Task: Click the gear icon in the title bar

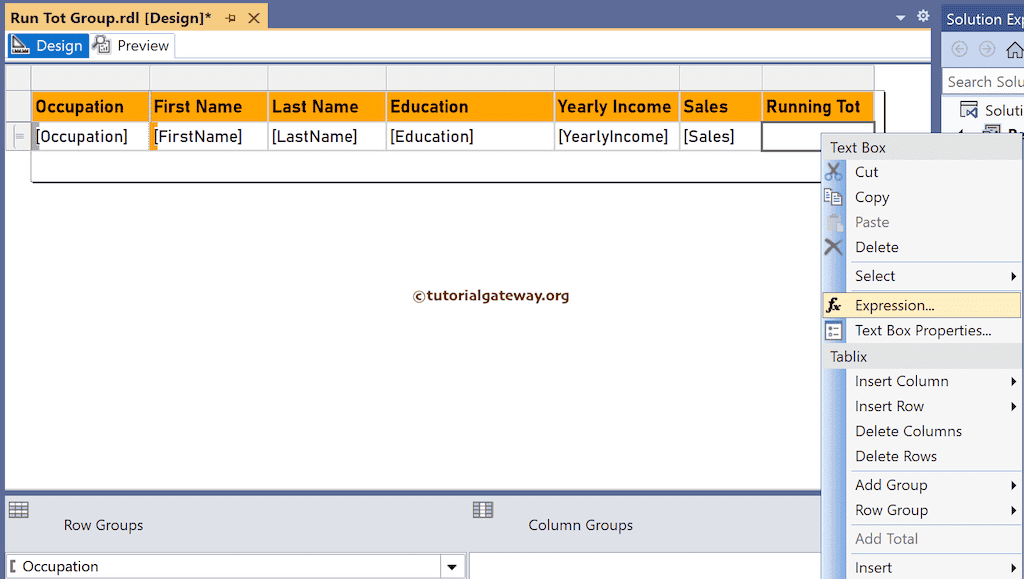Action: 922,16
